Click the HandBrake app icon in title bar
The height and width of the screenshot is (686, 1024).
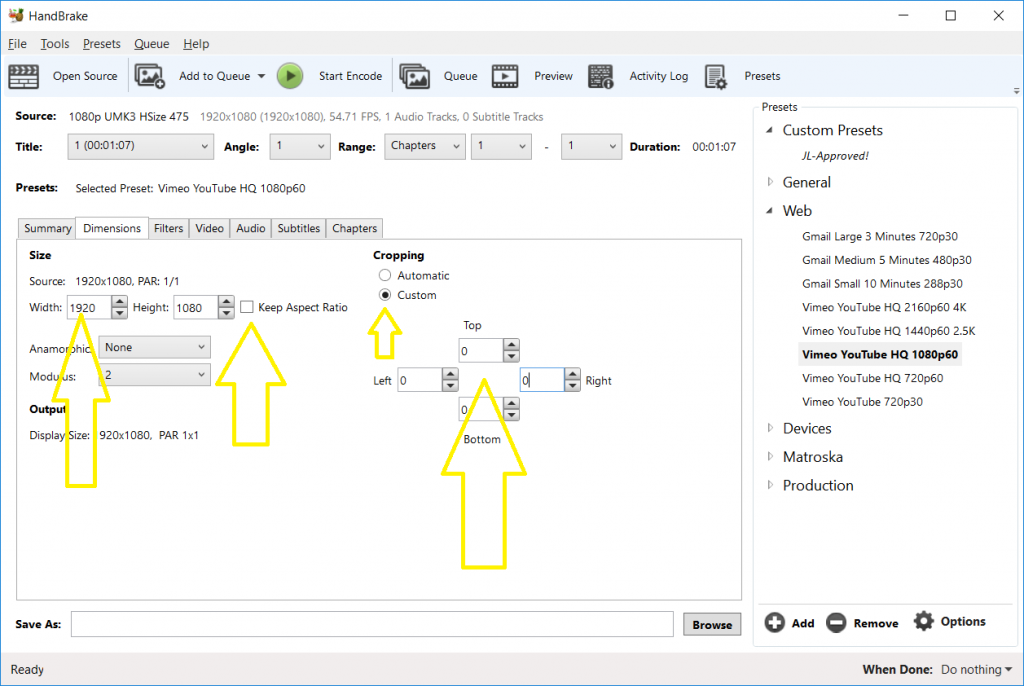16,15
